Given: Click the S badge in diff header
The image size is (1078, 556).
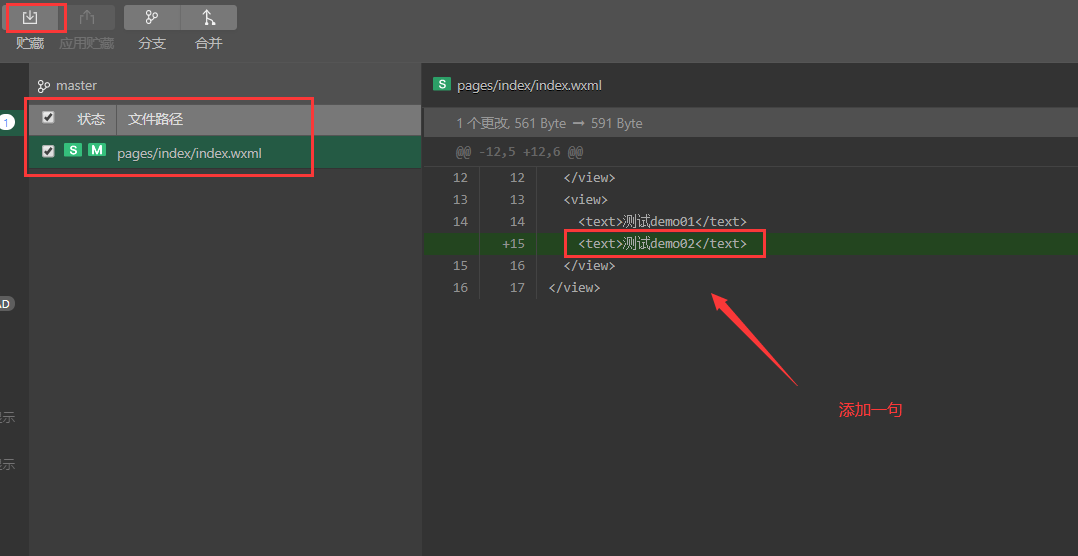Looking at the screenshot, I should (x=441, y=85).
